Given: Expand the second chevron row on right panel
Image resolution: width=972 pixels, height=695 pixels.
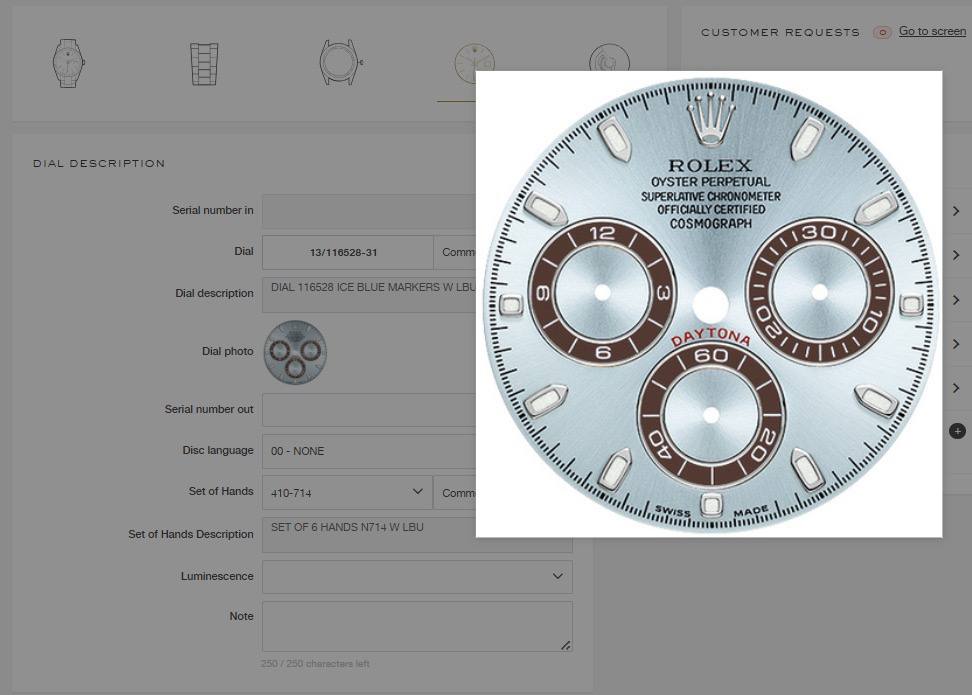Looking at the screenshot, I should pos(956,255).
